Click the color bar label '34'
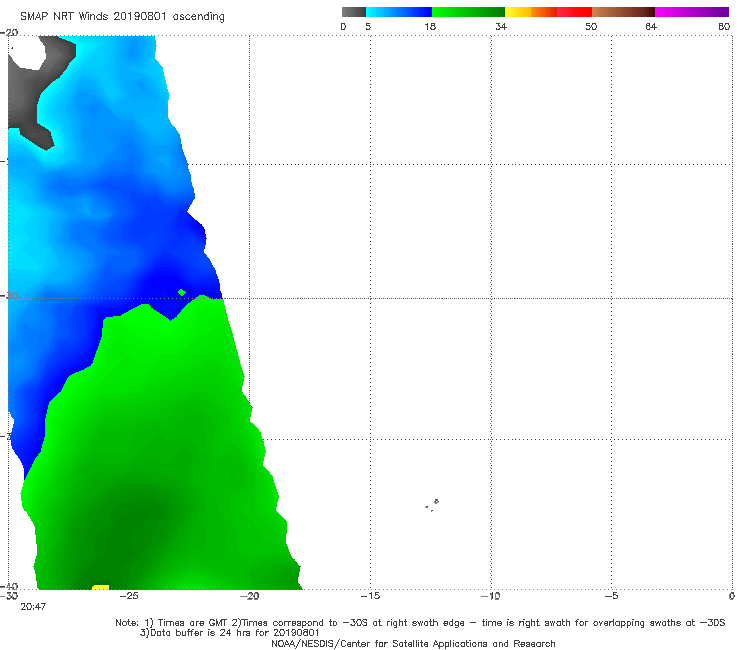Image resolution: width=740 pixels, height=650 pixels. (501, 26)
